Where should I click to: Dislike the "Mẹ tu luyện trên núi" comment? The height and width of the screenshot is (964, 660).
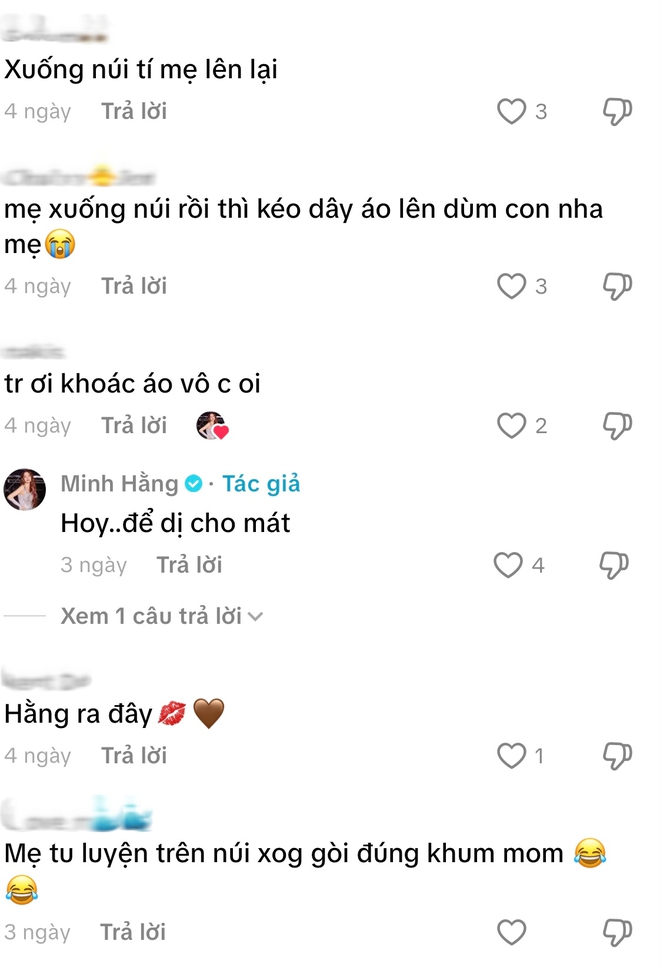coord(617,932)
